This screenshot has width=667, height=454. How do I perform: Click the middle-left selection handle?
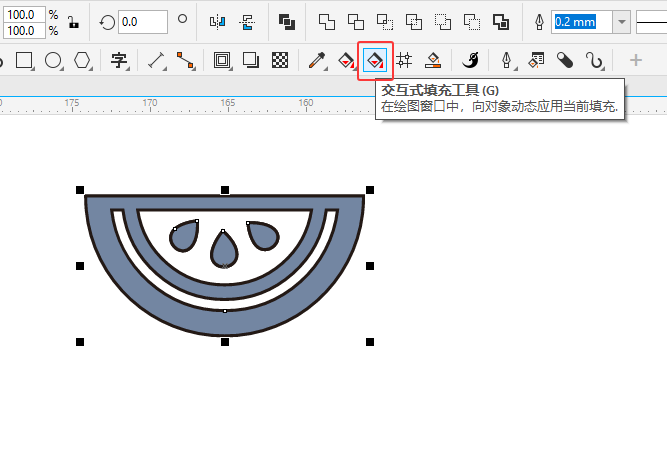pos(80,266)
